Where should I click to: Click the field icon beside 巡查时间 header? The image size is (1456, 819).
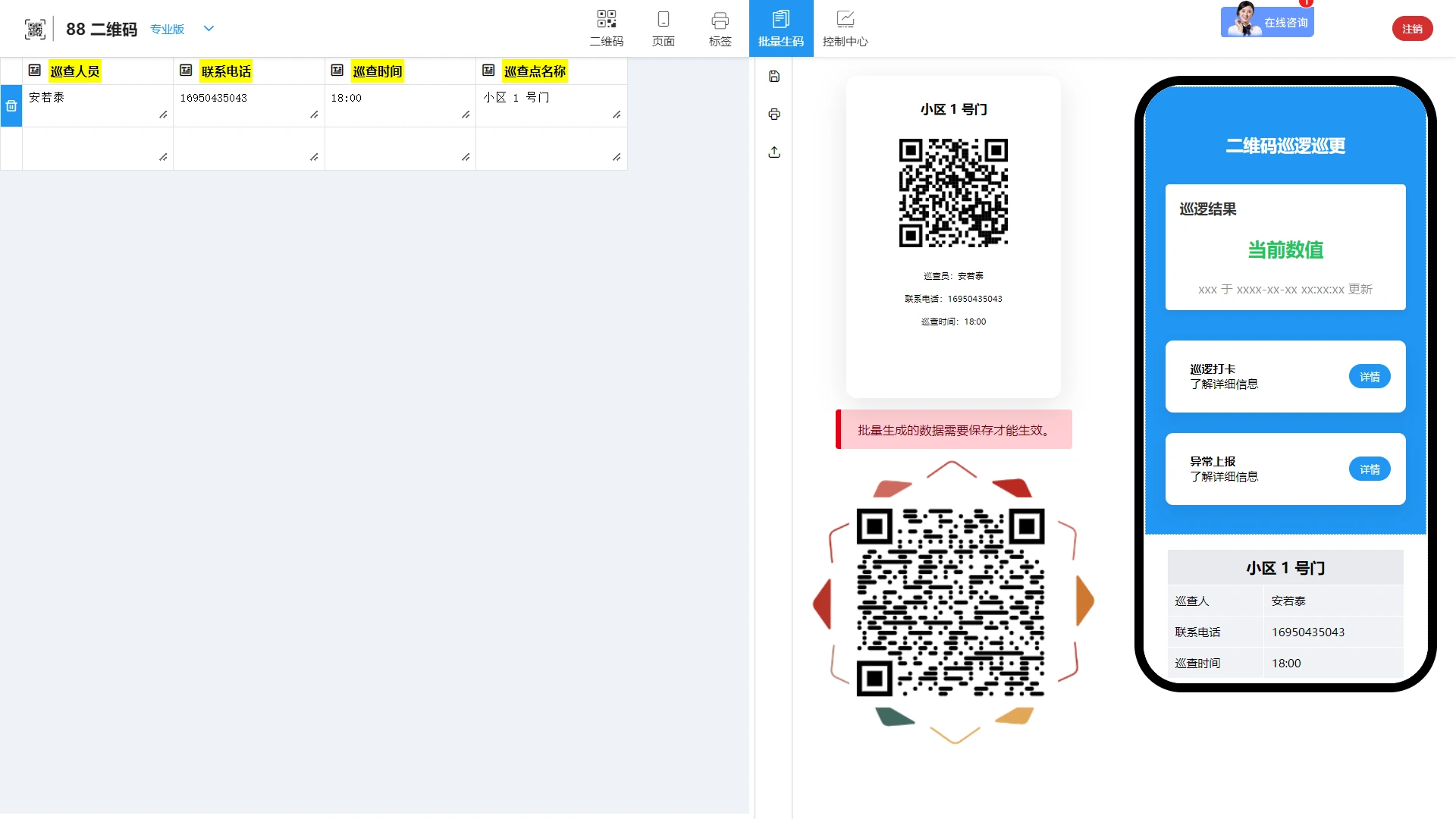click(337, 71)
